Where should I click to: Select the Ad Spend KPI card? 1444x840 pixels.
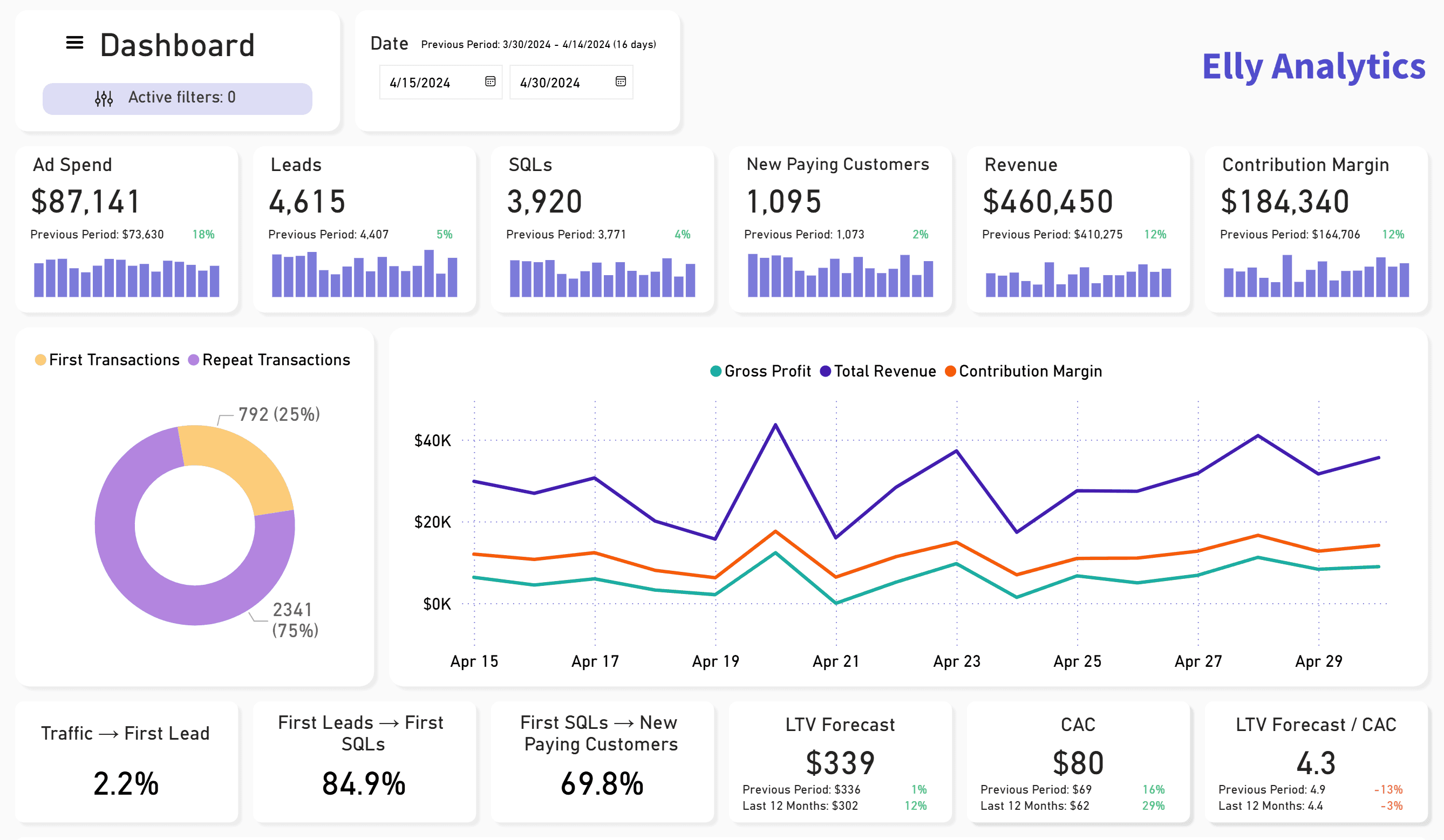127,229
